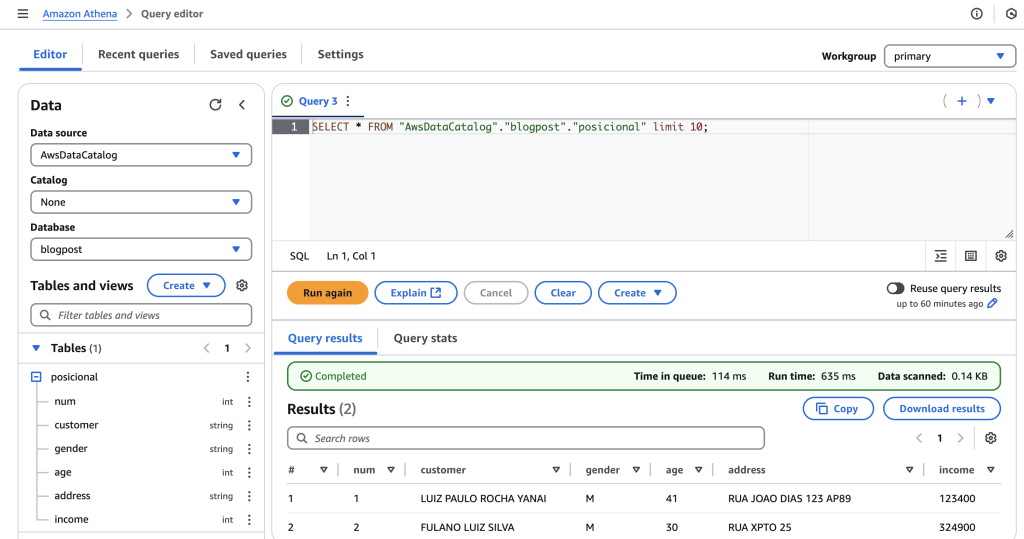Switch to Saved queries tab
The height and width of the screenshot is (539, 1024).
tap(248, 54)
